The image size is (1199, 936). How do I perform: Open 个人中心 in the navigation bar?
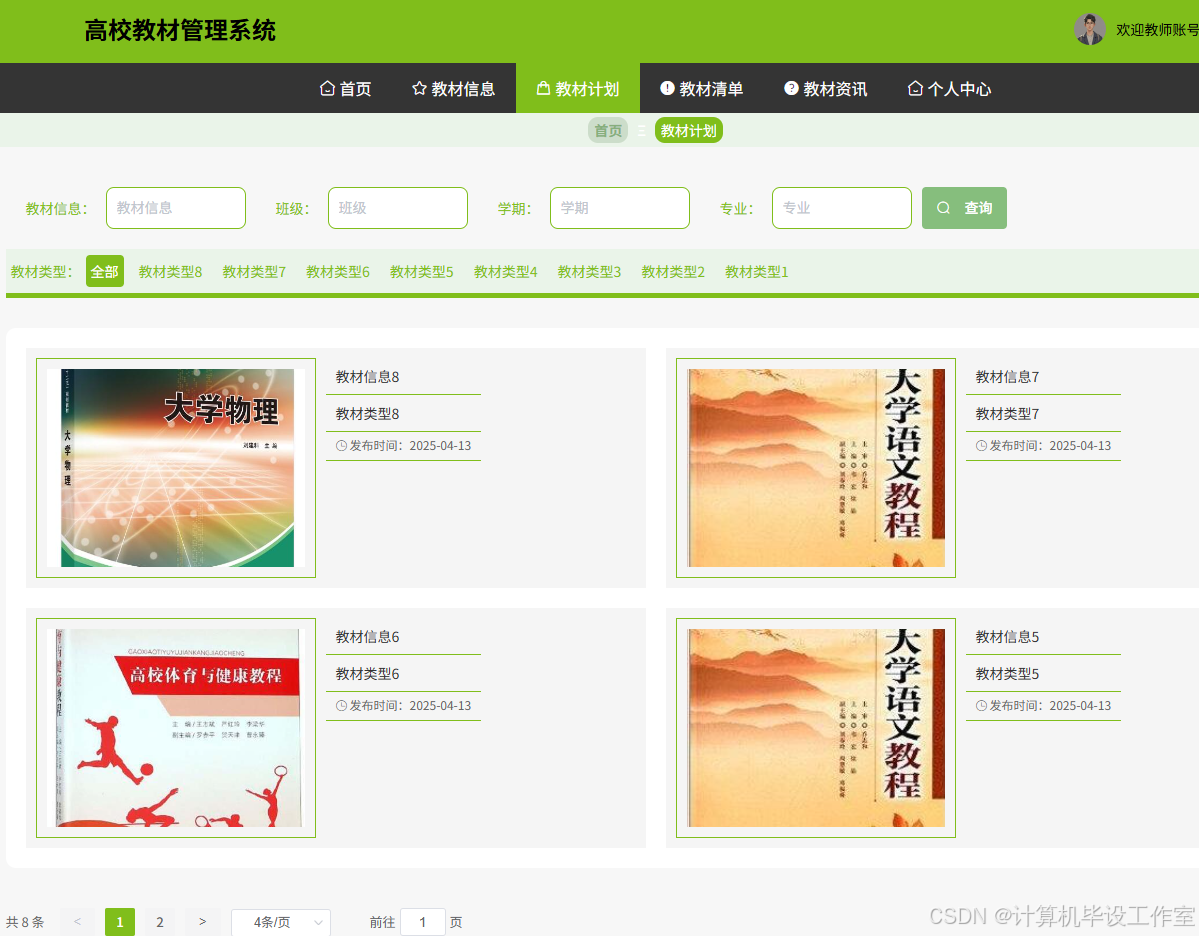950,89
